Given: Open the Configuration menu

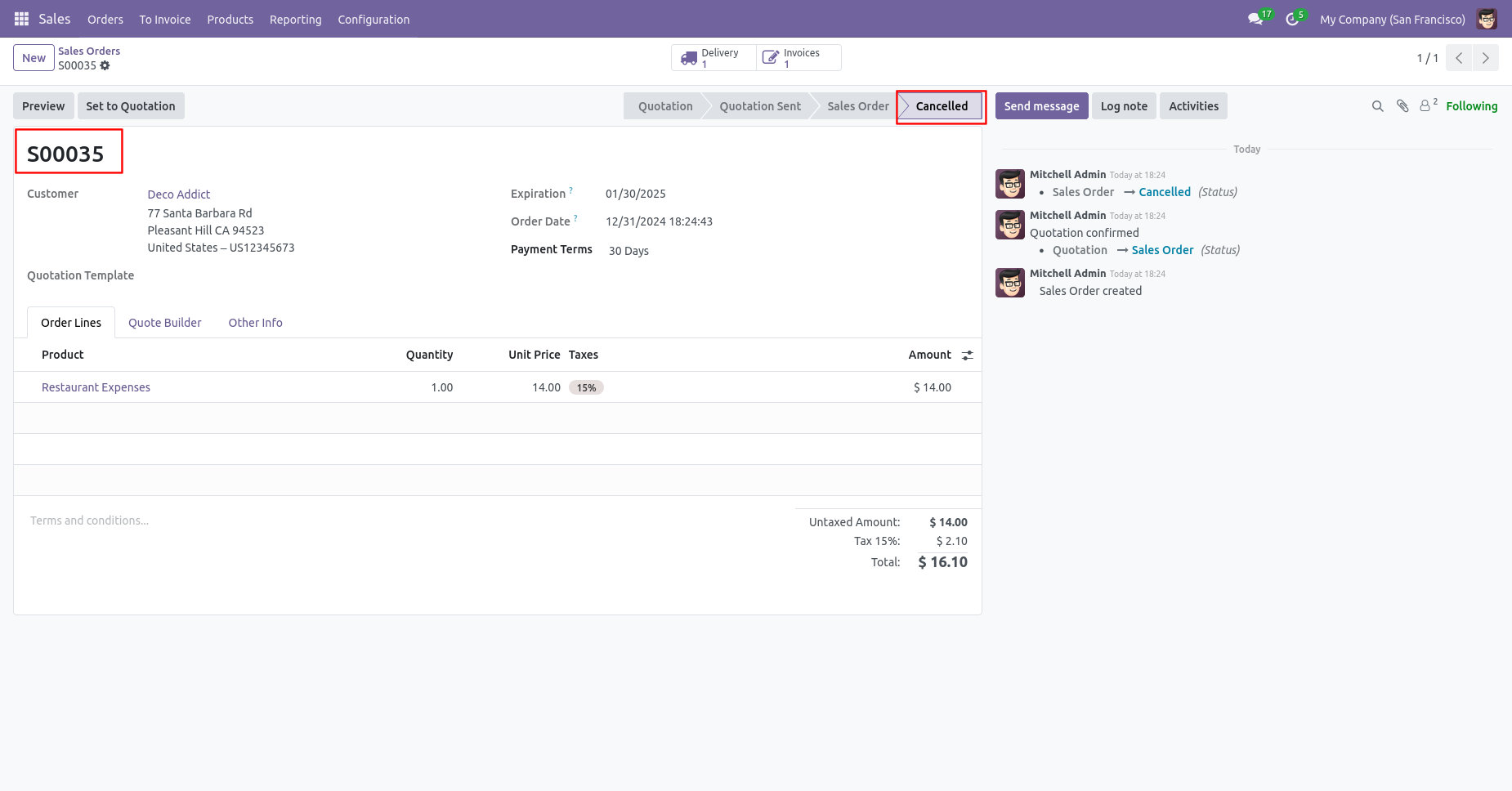Looking at the screenshot, I should [374, 19].
